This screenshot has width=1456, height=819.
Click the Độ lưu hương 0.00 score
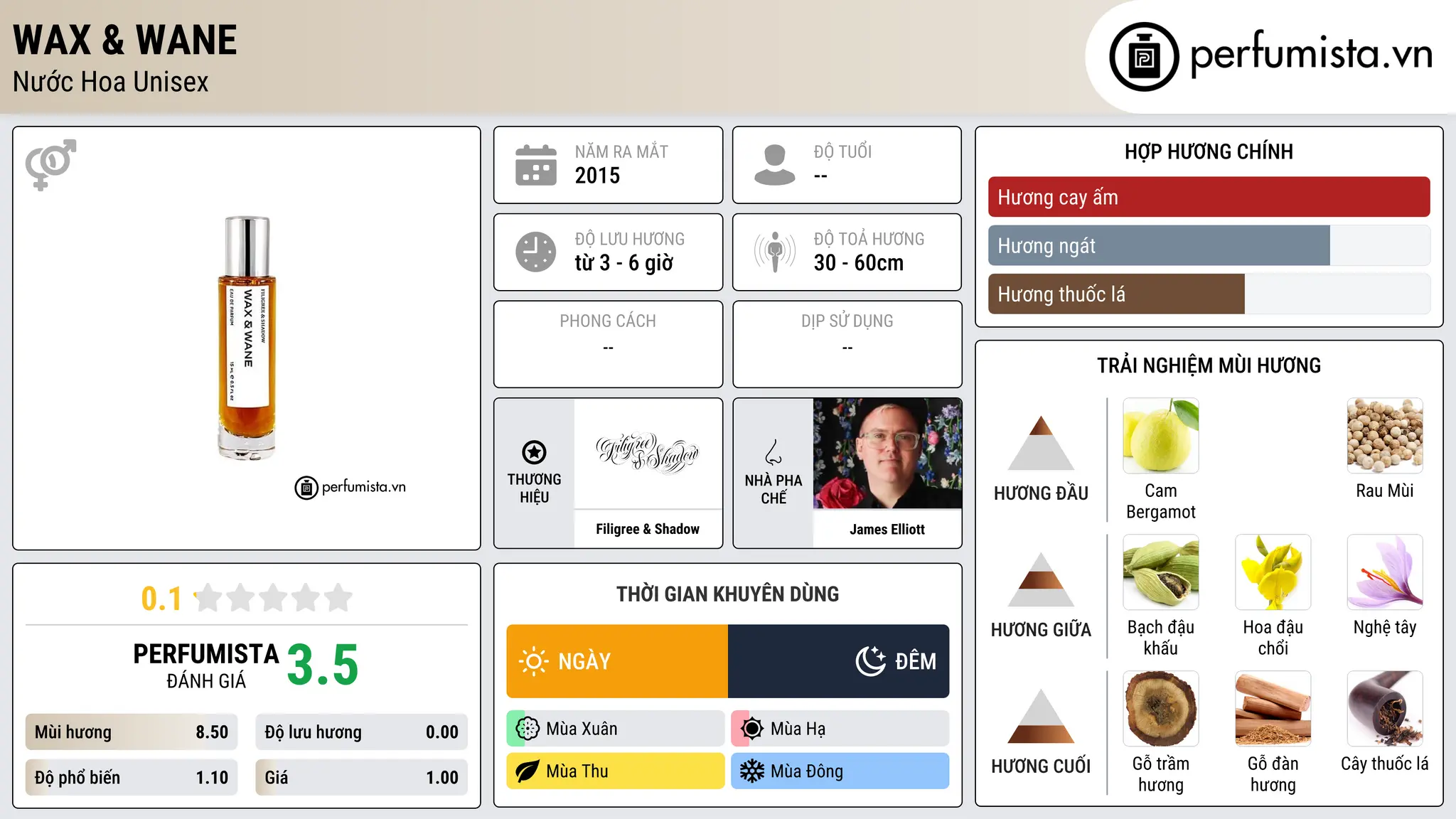(x=362, y=732)
